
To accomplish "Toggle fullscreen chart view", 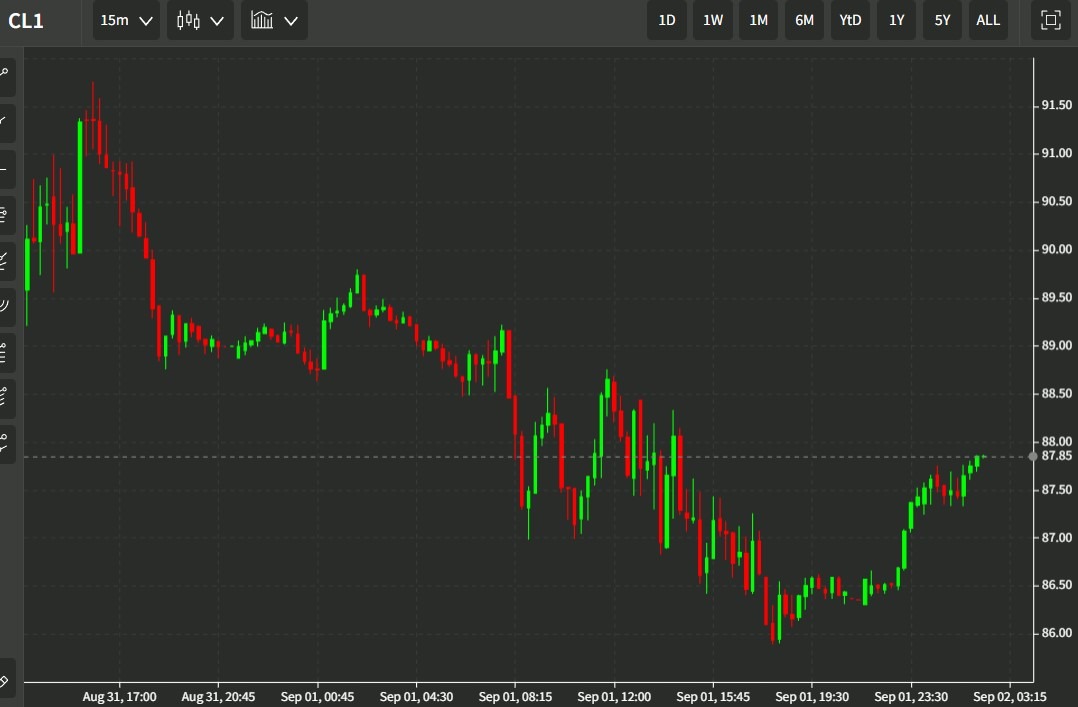I will pyautogui.click(x=1050, y=20).
